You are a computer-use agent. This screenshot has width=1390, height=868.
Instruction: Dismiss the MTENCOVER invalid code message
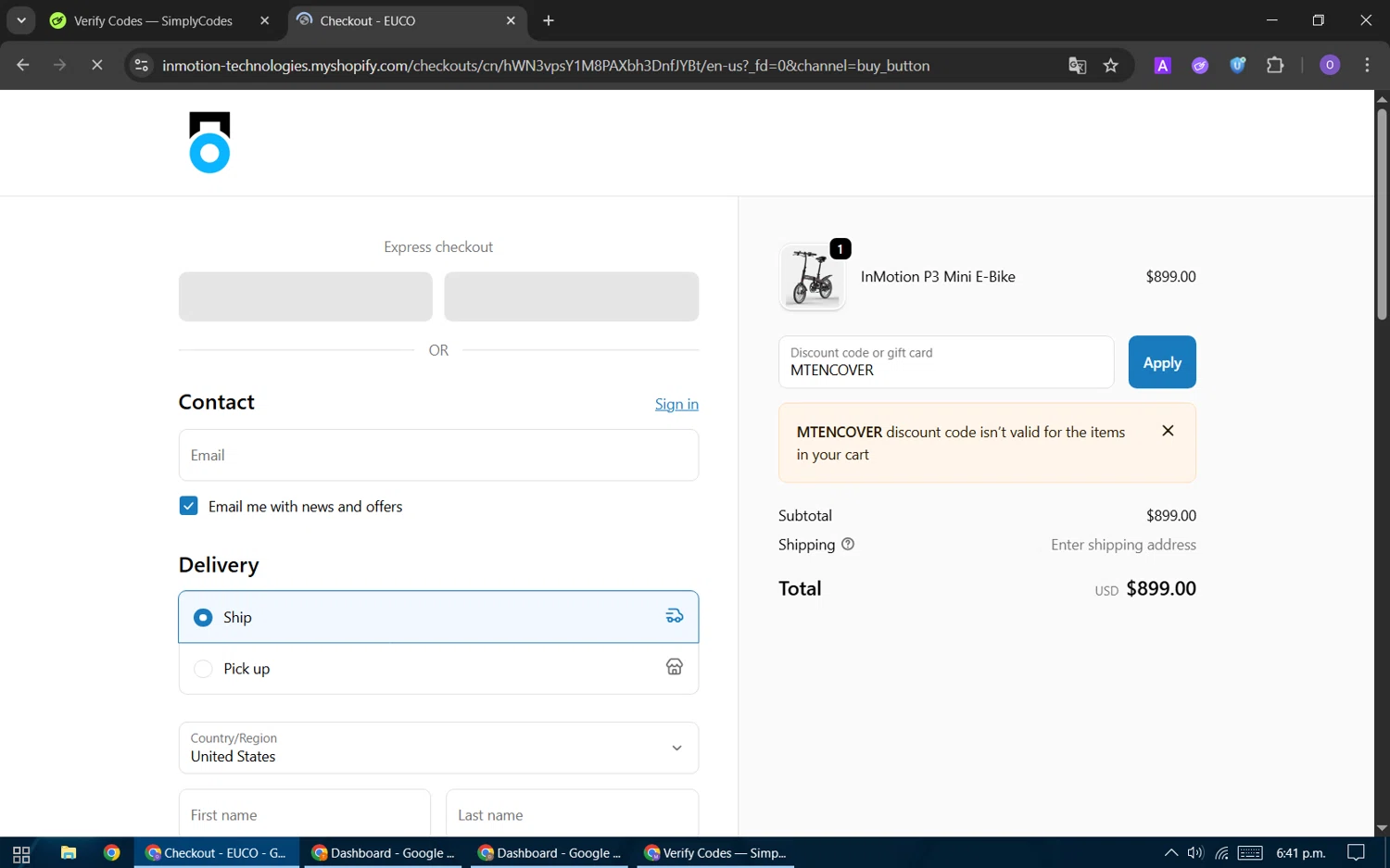pos(1168,431)
